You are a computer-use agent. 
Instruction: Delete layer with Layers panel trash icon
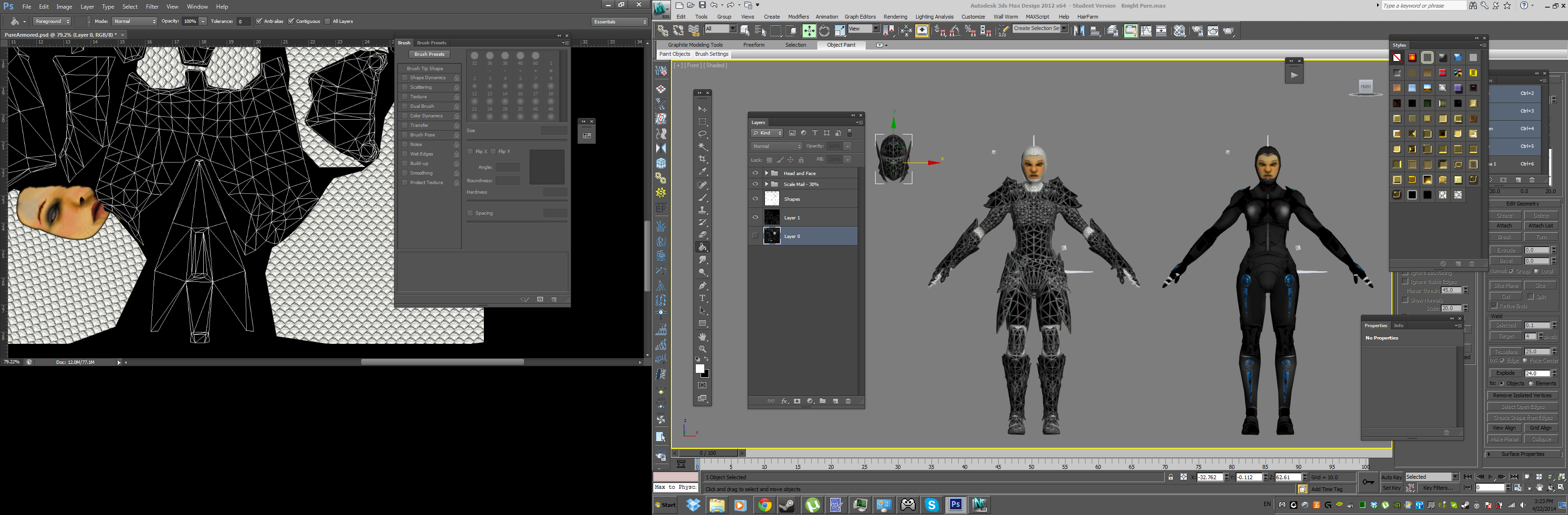848,402
